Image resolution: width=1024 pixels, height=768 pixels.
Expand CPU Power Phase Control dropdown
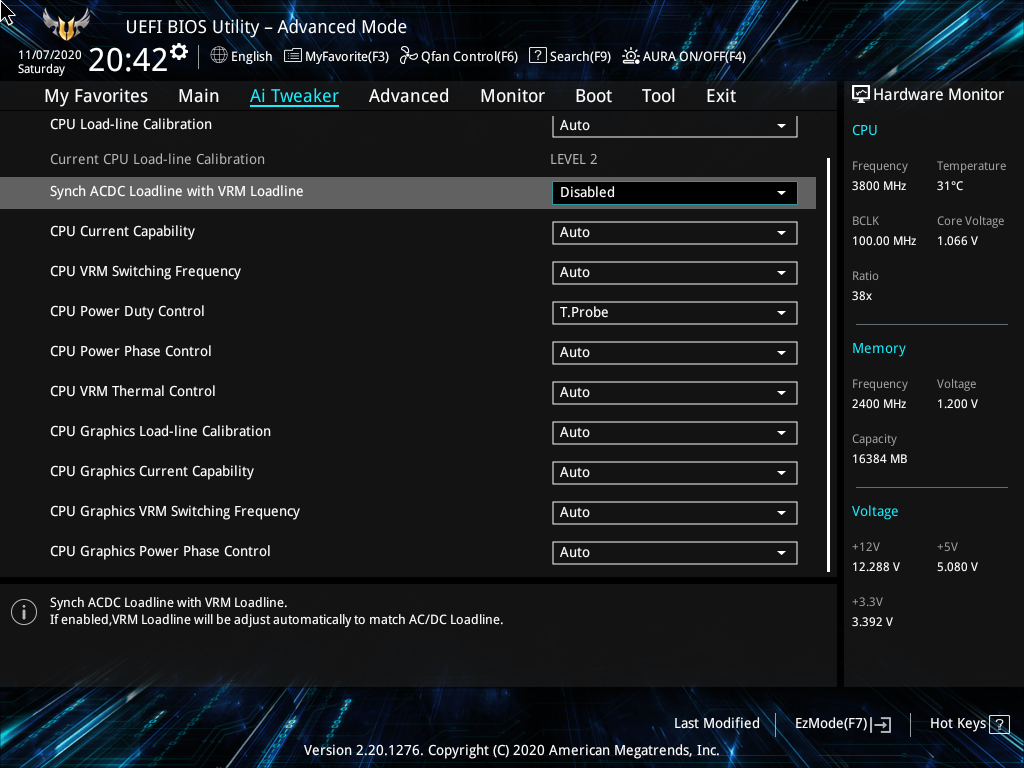point(675,353)
